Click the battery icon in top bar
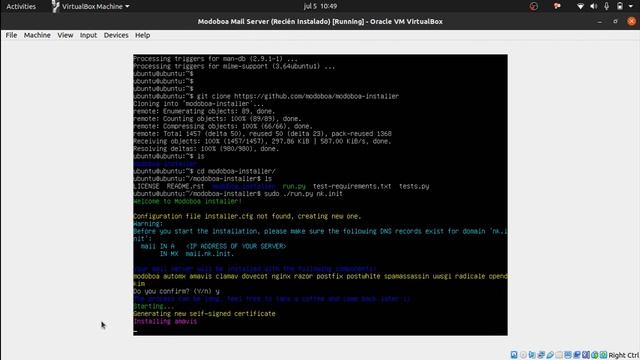Screen dimensions: 640x360 (620, 6)
